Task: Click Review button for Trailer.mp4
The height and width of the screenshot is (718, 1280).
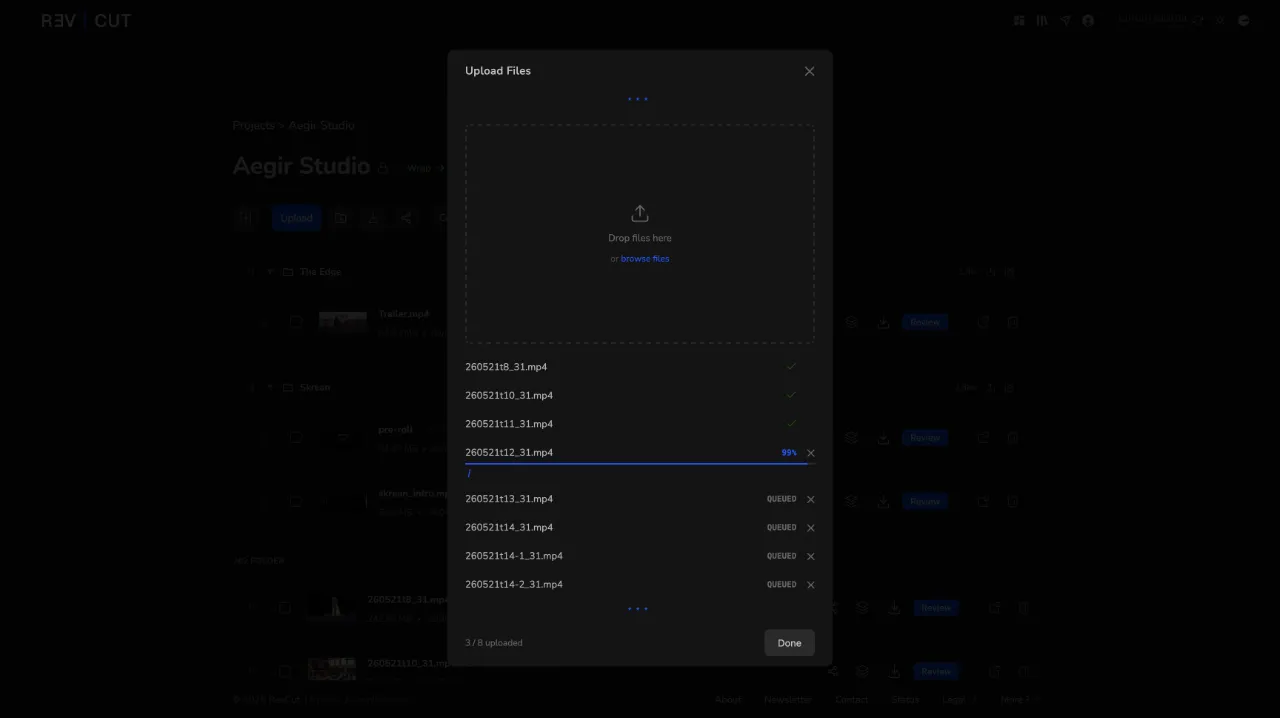Action: coord(925,322)
